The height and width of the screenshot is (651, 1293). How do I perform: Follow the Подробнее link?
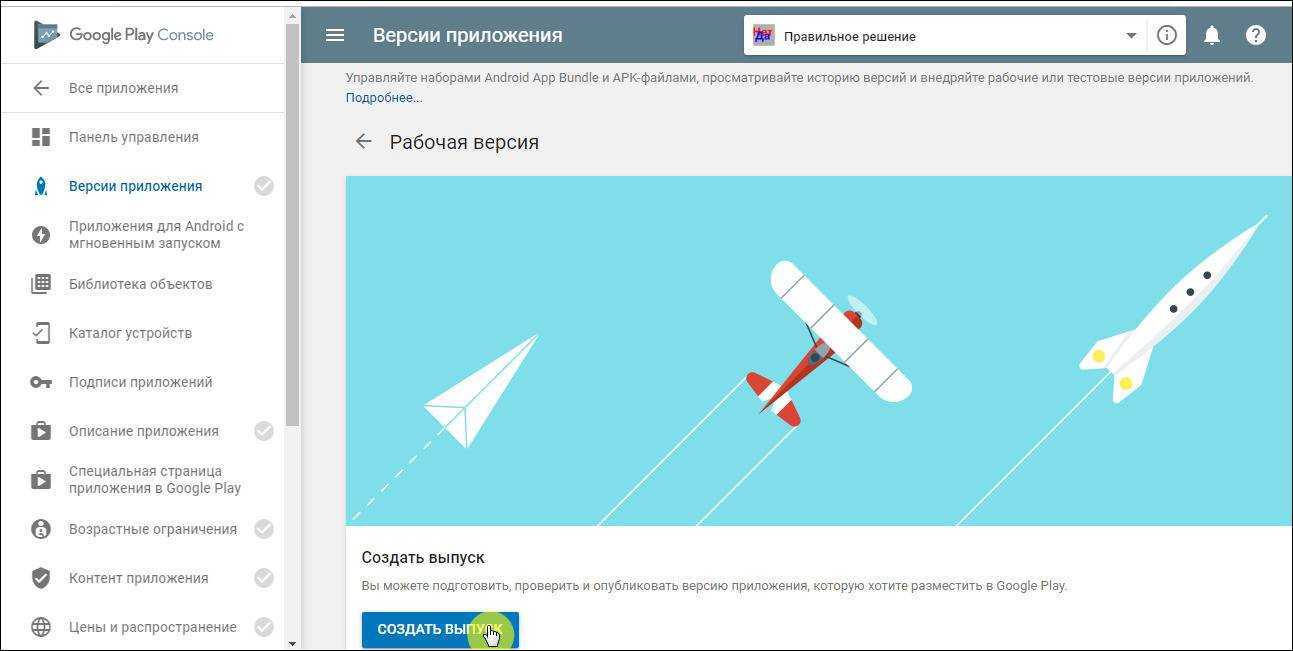tap(384, 97)
